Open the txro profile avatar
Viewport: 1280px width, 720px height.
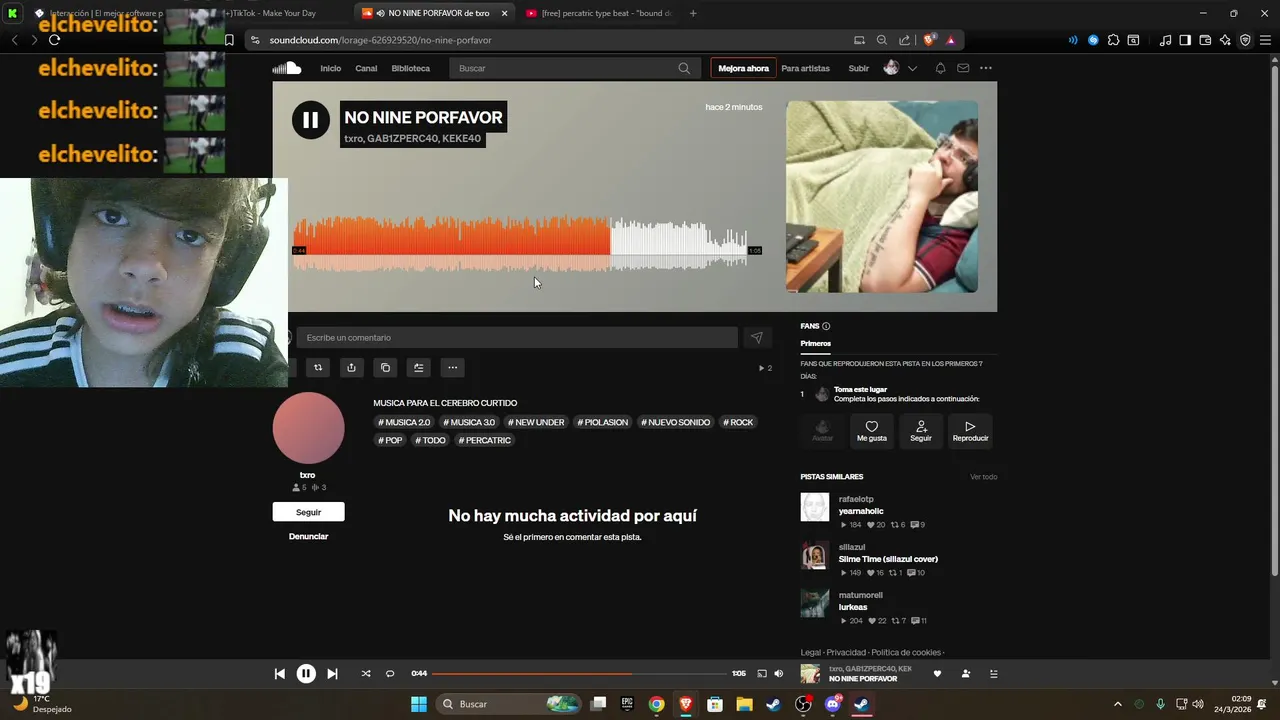308,428
